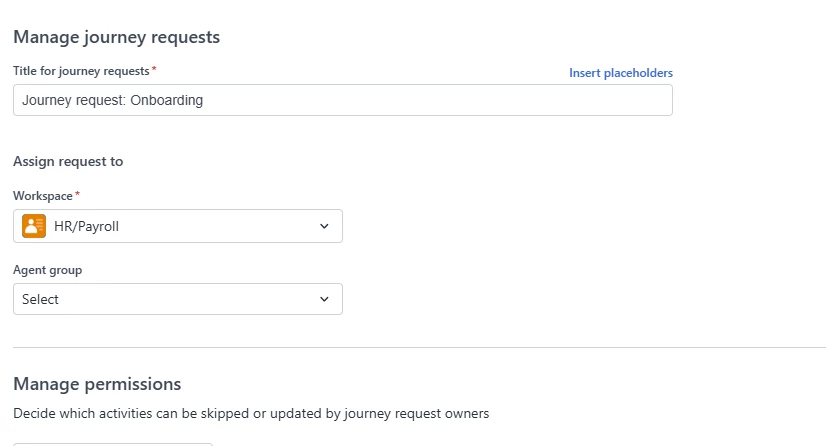Expand the Workspace dropdown chevron
826x446 pixels.
point(324,226)
